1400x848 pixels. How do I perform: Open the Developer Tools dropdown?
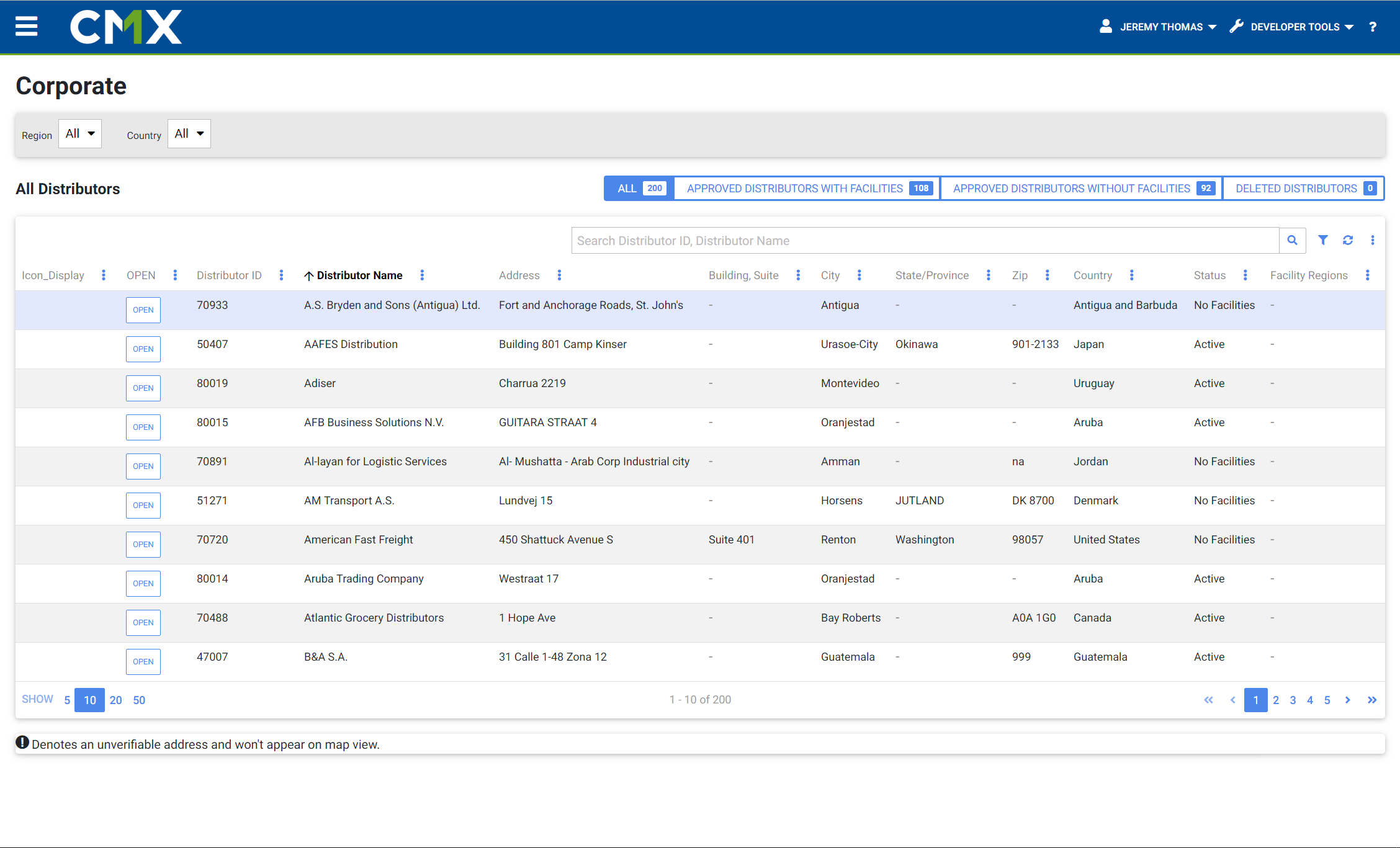pos(1292,27)
